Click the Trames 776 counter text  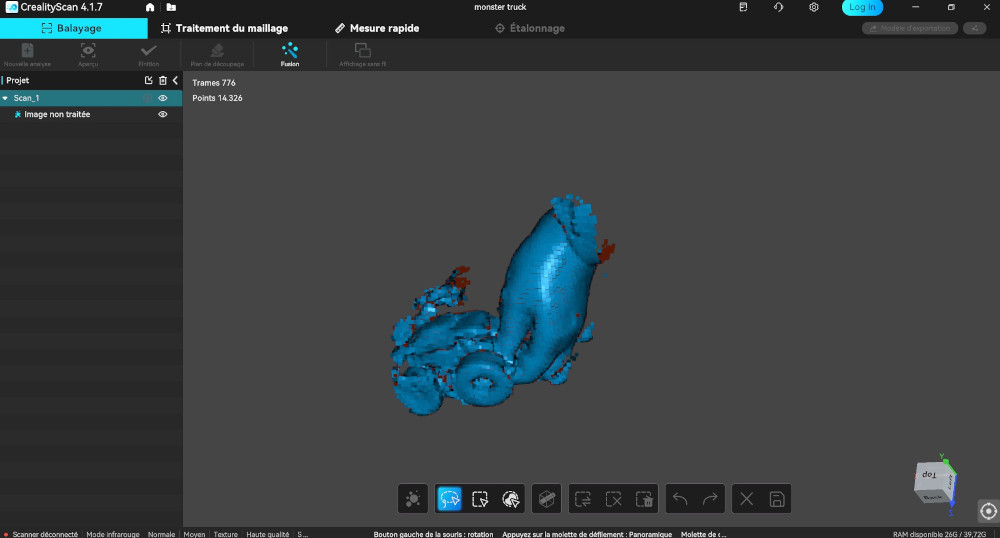[214, 83]
